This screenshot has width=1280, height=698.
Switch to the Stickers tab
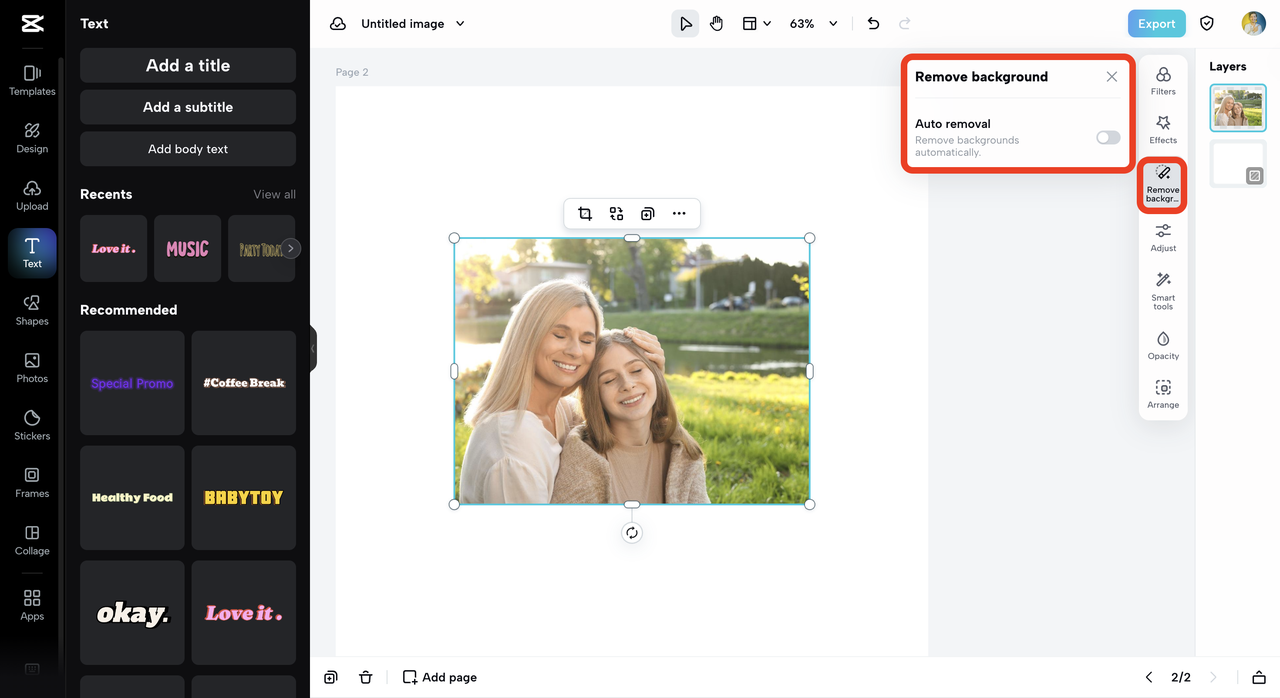(32, 424)
